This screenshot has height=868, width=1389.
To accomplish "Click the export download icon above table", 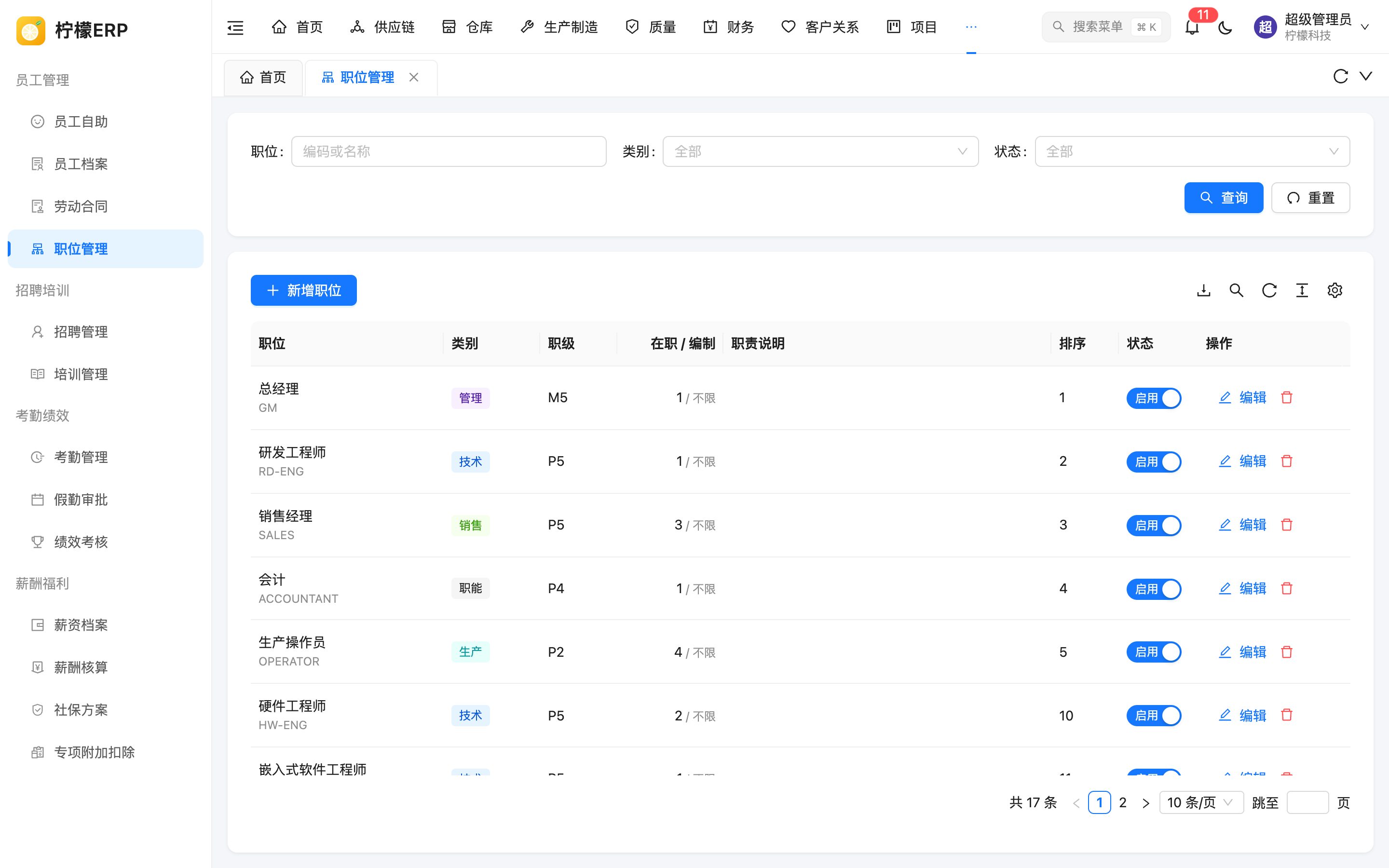I will click(x=1204, y=290).
